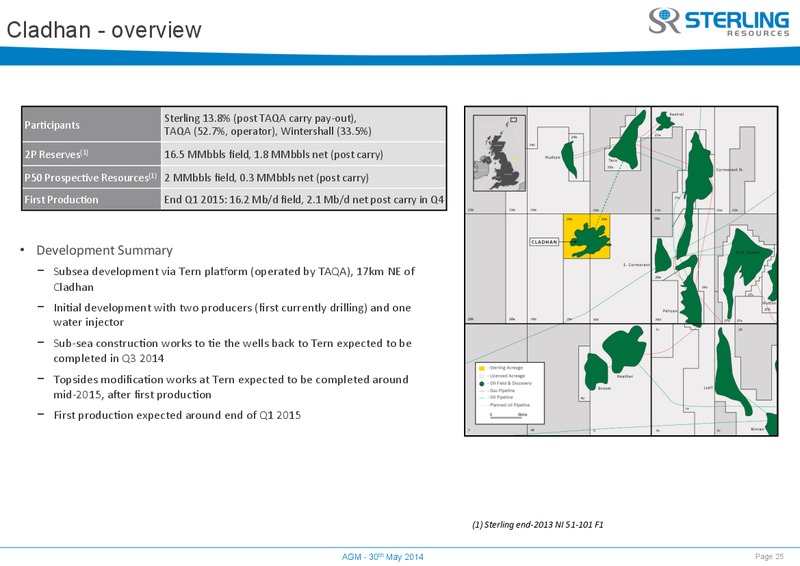
Task: Click the 'Tern' field label on map
Action: point(613,160)
